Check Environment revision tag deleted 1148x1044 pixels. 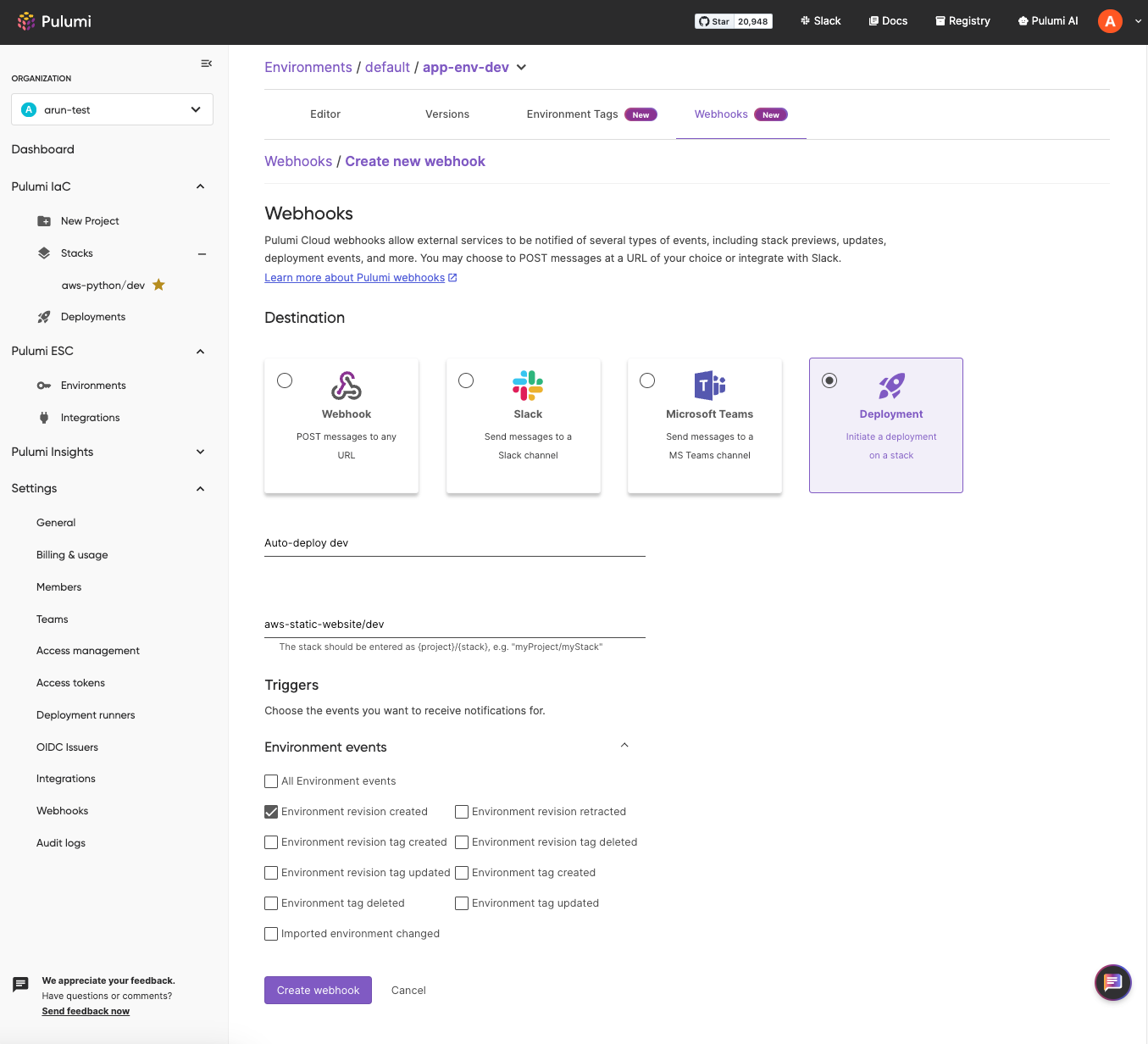click(x=462, y=842)
